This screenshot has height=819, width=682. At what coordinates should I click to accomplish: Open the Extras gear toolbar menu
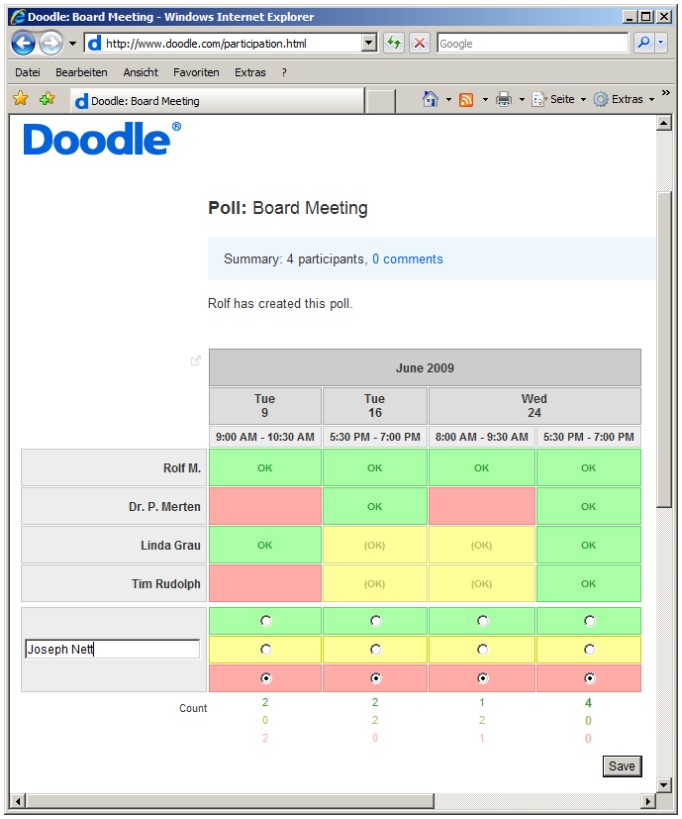pyautogui.click(x=624, y=99)
